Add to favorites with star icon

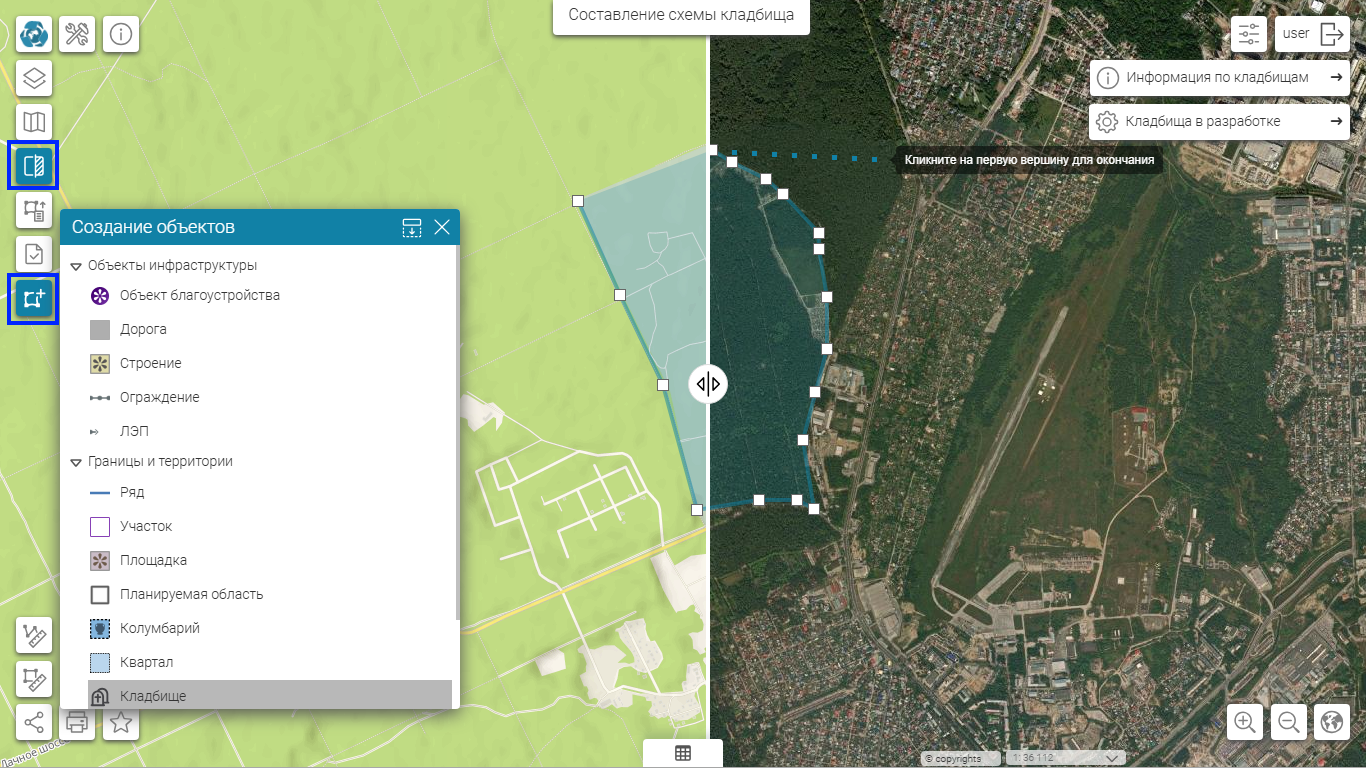(121, 722)
